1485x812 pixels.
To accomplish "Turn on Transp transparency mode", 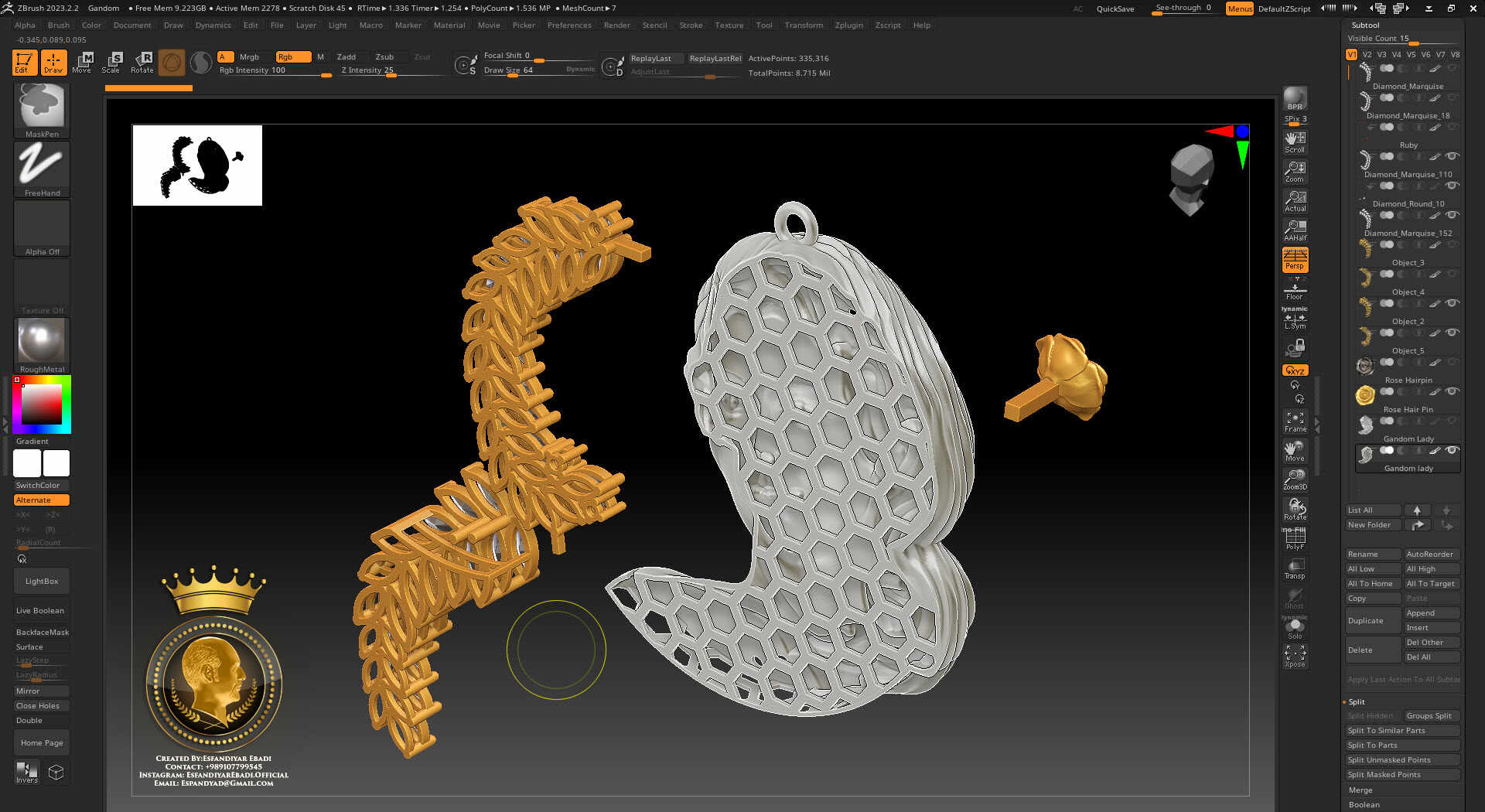I will [1295, 568].
